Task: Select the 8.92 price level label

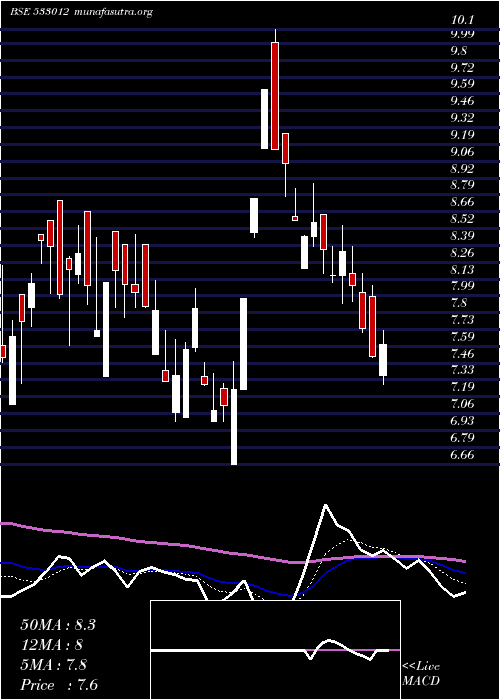Action: (x=462, y=169)
